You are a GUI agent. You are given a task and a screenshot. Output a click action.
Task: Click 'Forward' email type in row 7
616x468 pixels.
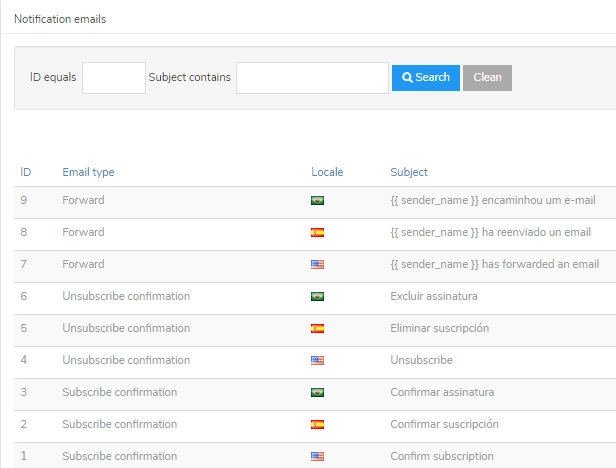coord(83,264)
